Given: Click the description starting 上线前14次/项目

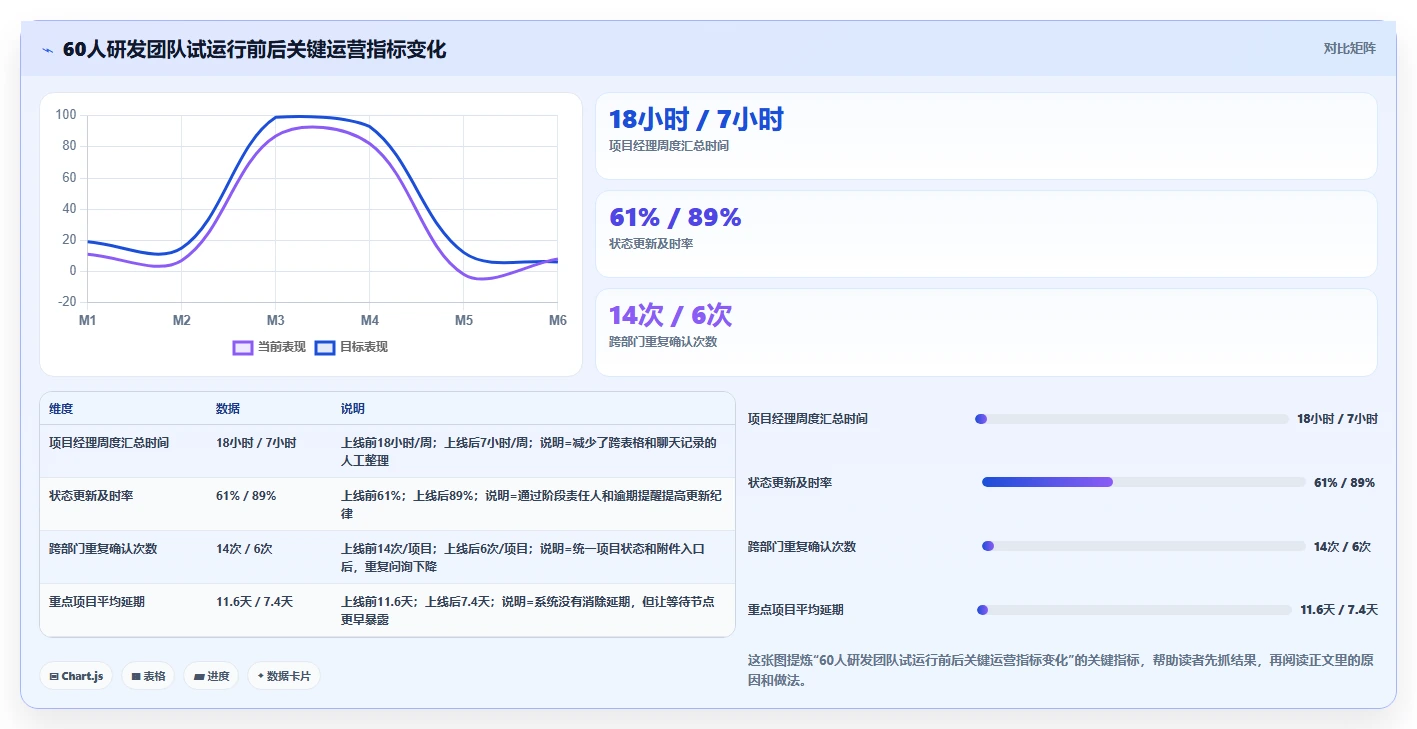Looking at the screenshot, I should point(523,557).
